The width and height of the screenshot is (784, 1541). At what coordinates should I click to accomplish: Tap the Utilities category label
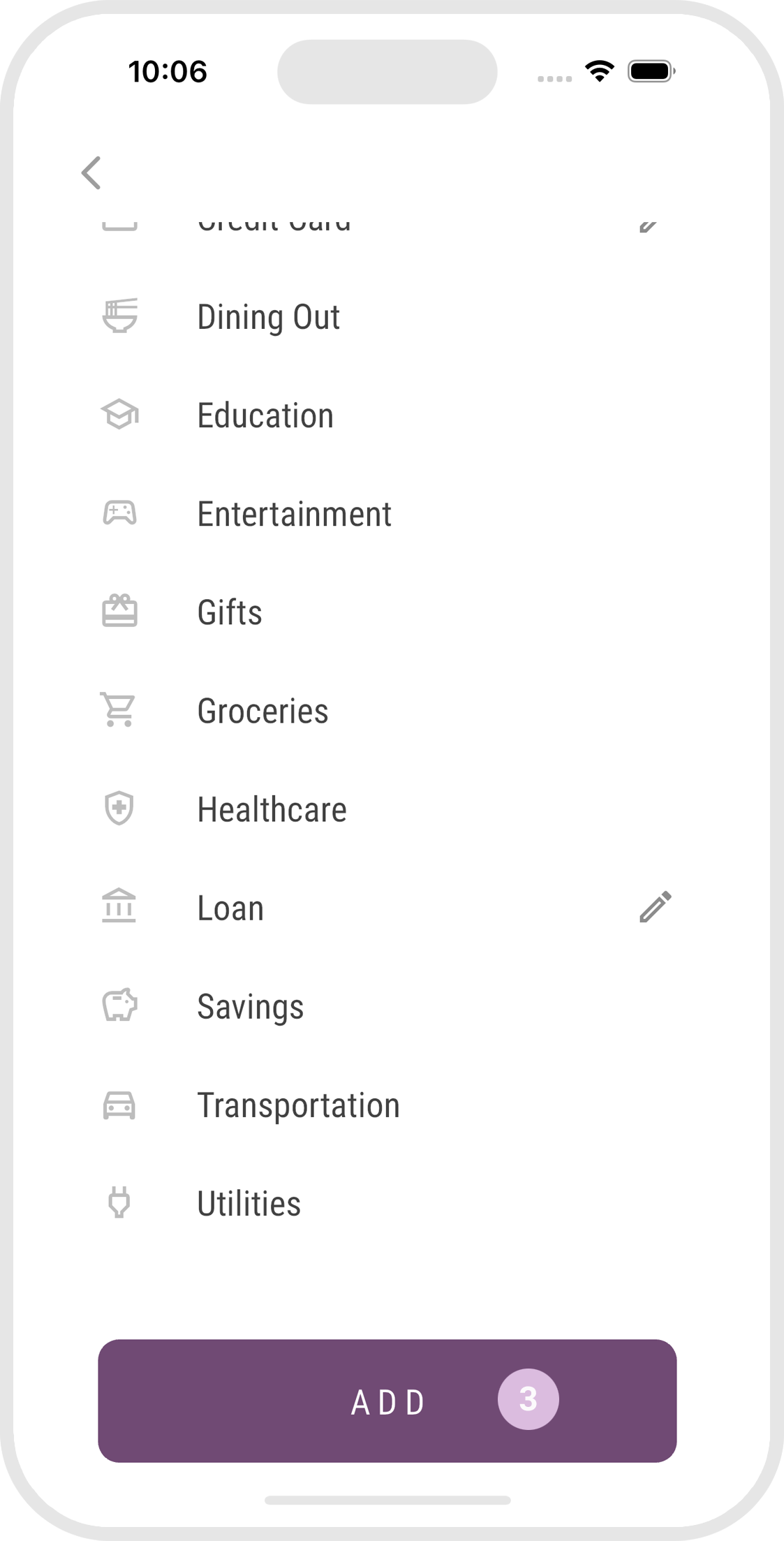click(x=249, y=1204)
